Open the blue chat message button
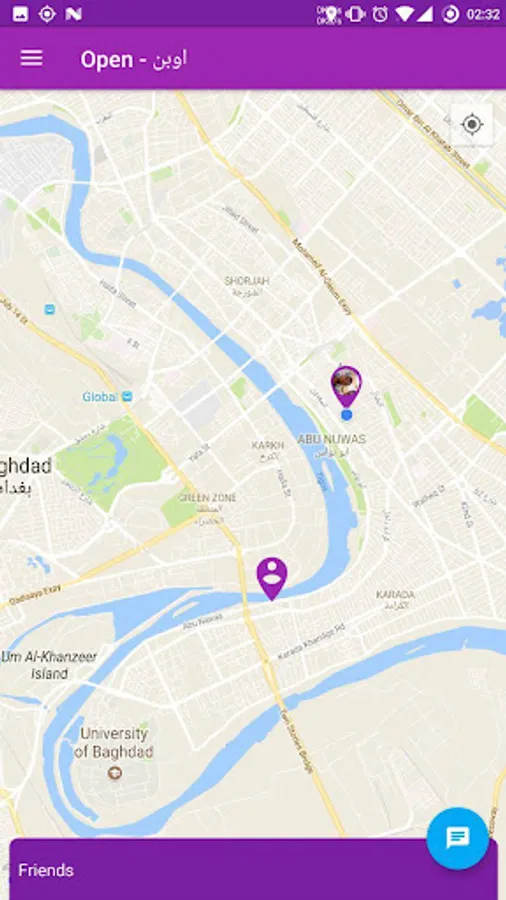The width and height of the screenshot is (506, 900). tap(458, 839)
